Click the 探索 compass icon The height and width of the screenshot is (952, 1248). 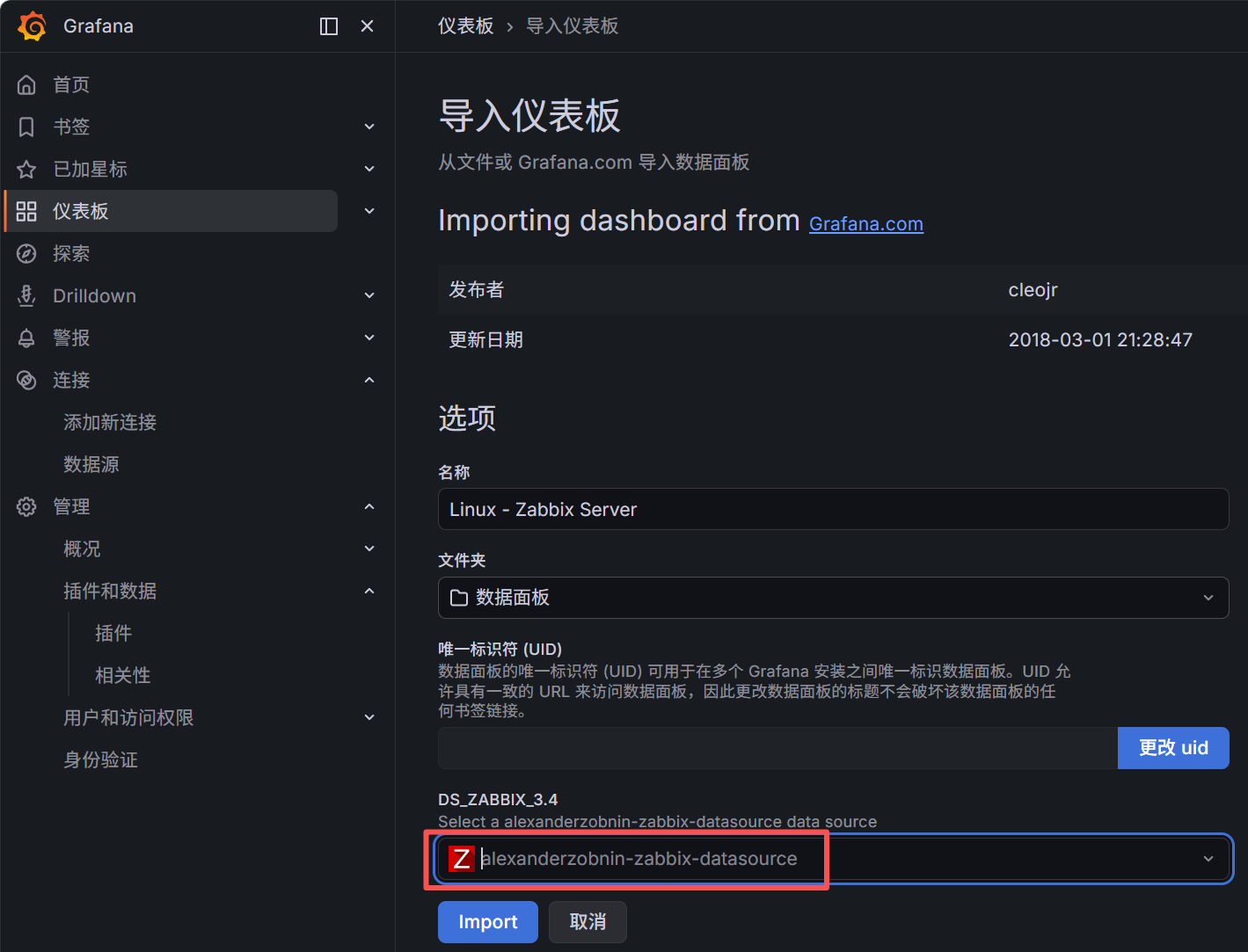(x=27, y=253)
